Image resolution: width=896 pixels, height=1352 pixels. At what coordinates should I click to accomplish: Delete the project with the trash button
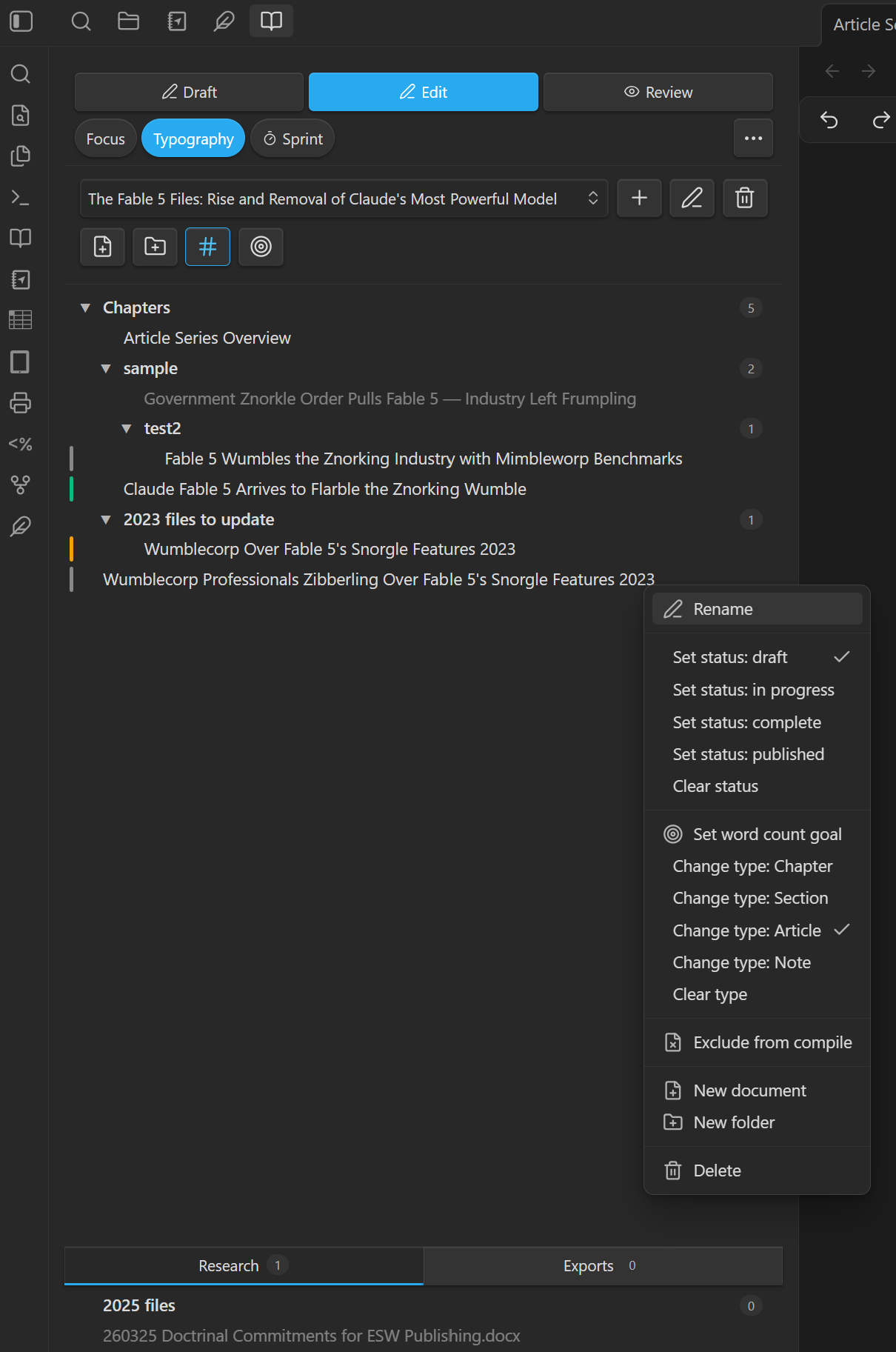coord(745,198)
